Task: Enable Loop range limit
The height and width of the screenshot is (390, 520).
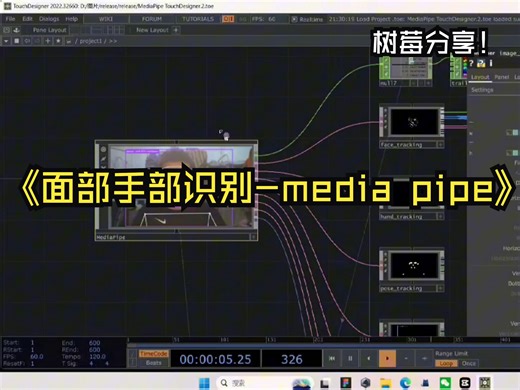Action: point(446,363)
